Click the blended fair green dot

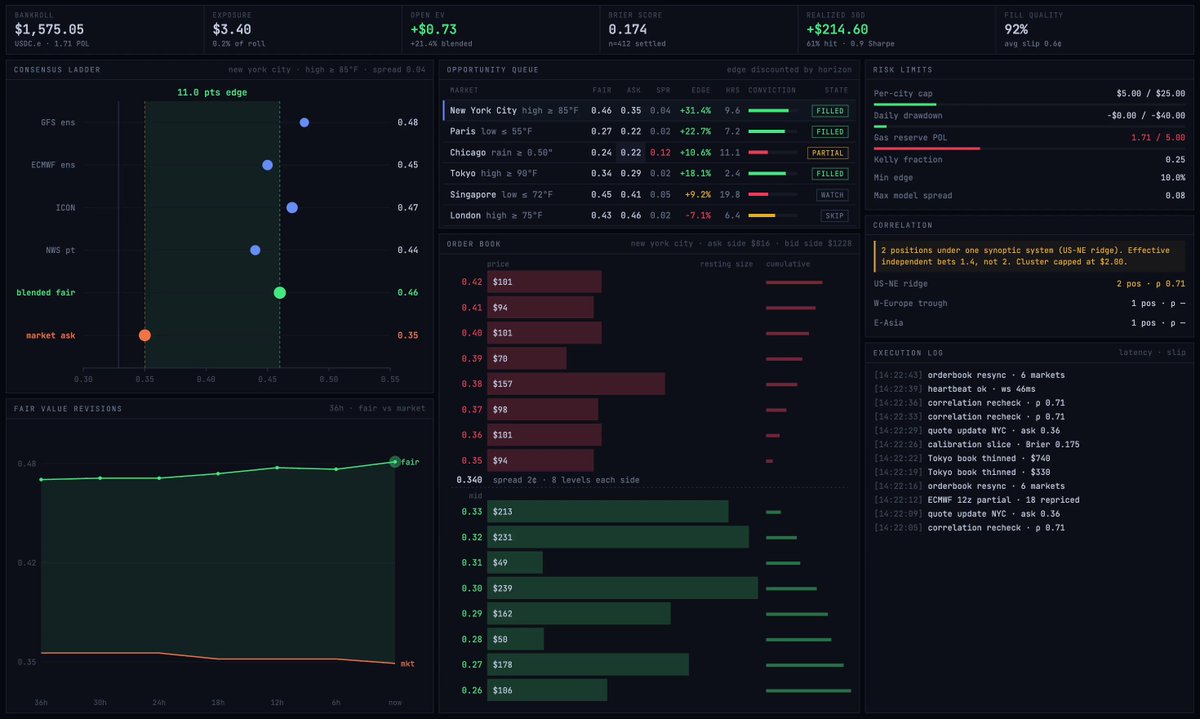pyautogui.click(x=280, y=293)
